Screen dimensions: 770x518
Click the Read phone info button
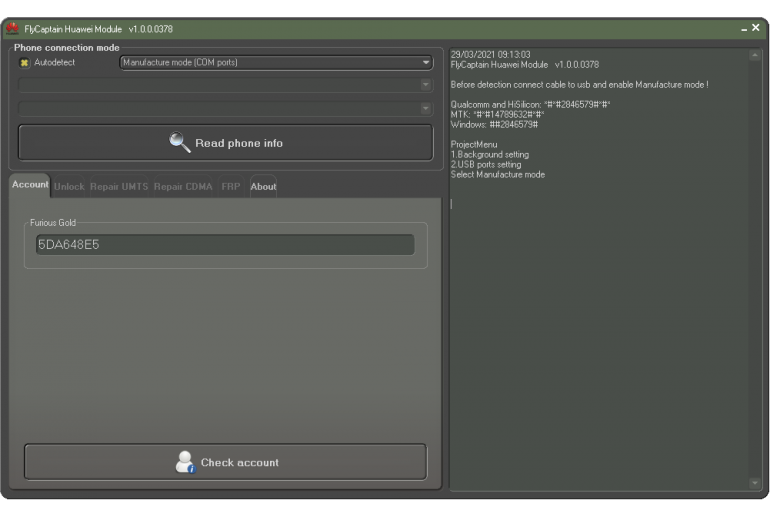pyautogui.click(x=226, y=143)
